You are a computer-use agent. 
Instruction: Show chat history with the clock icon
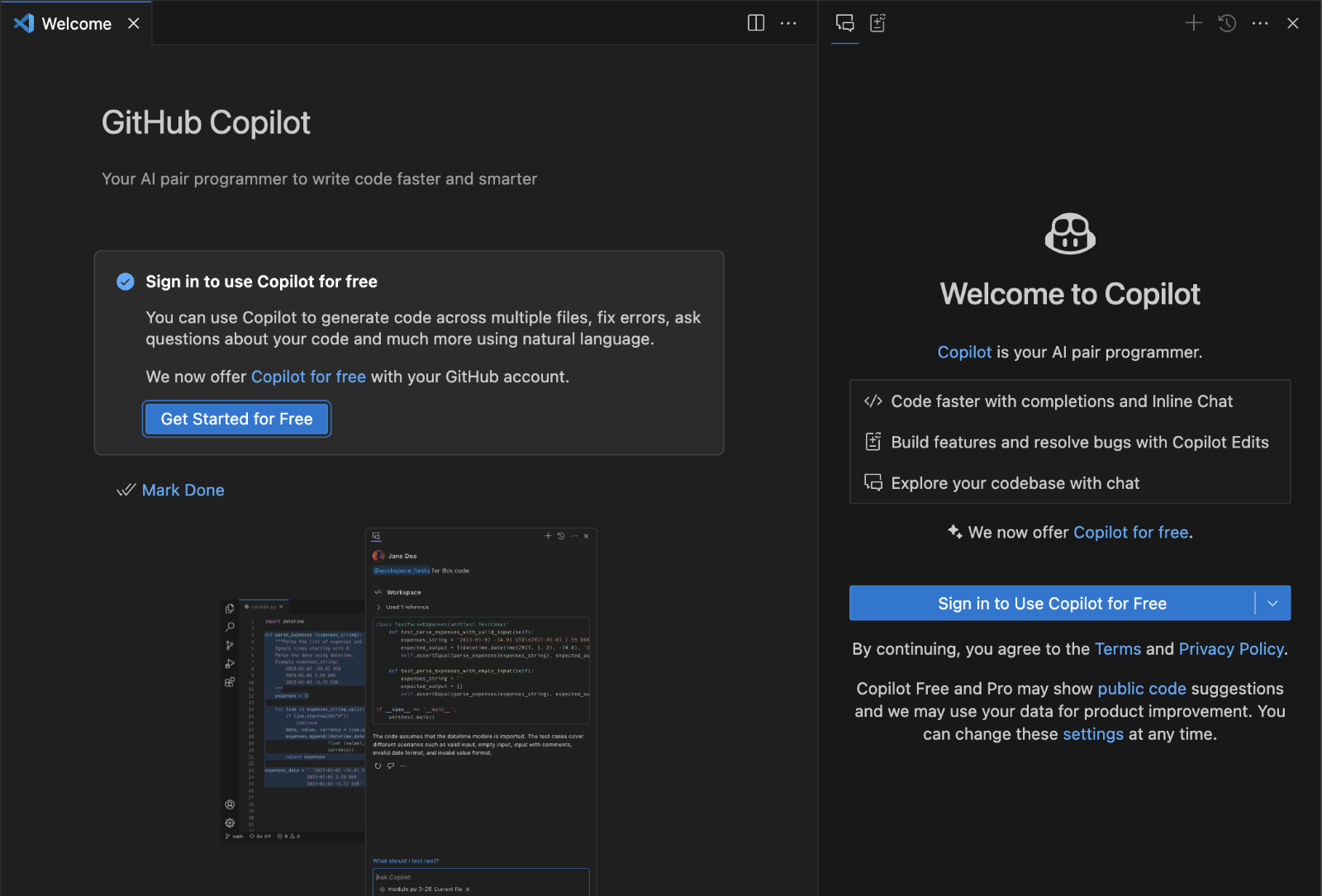pyautogui.click(x=1226, y=23)
